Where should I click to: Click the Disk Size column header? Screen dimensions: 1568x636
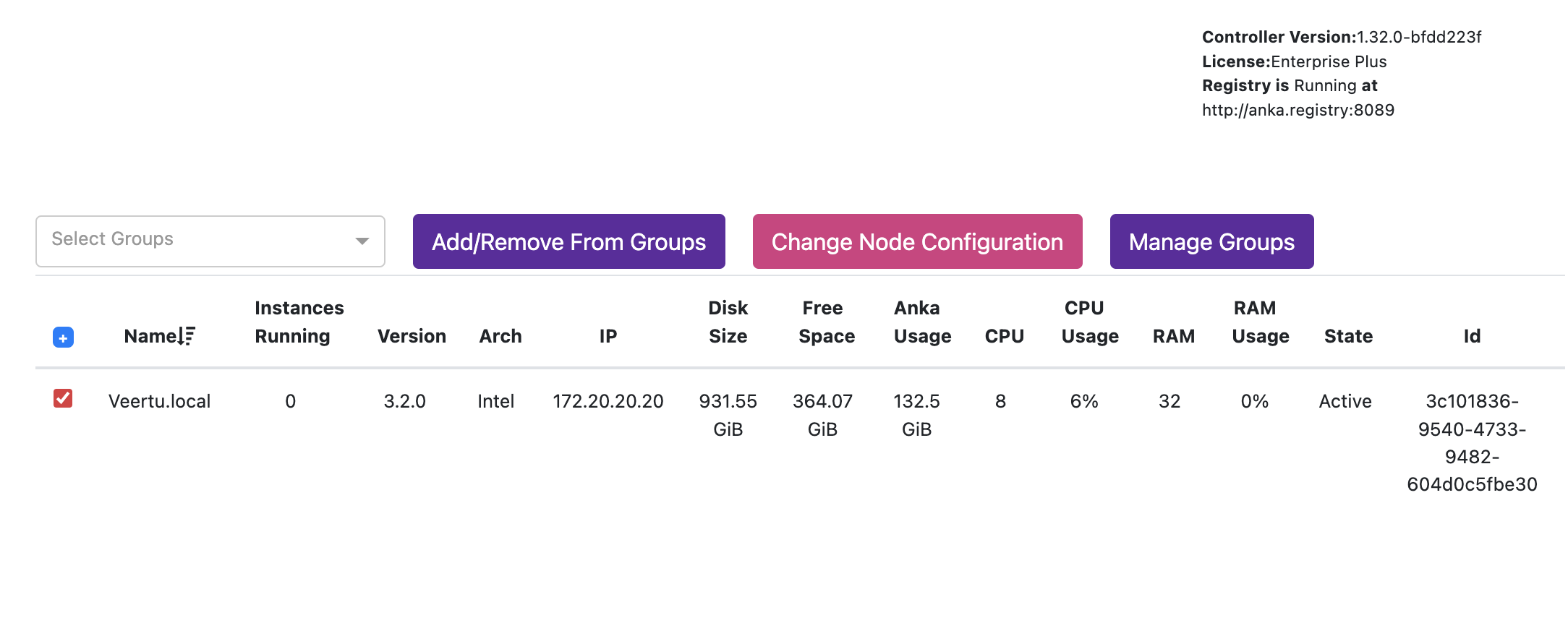point(728,322)
